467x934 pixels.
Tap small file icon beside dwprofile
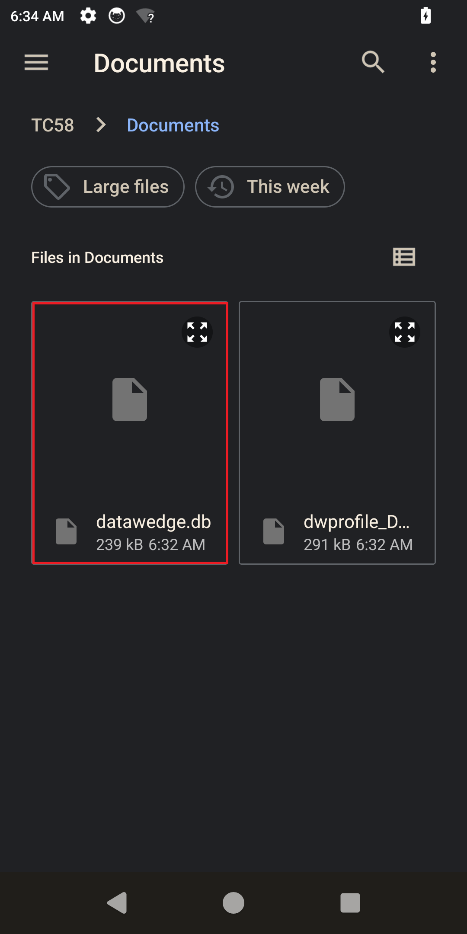(x=274, y=531)
